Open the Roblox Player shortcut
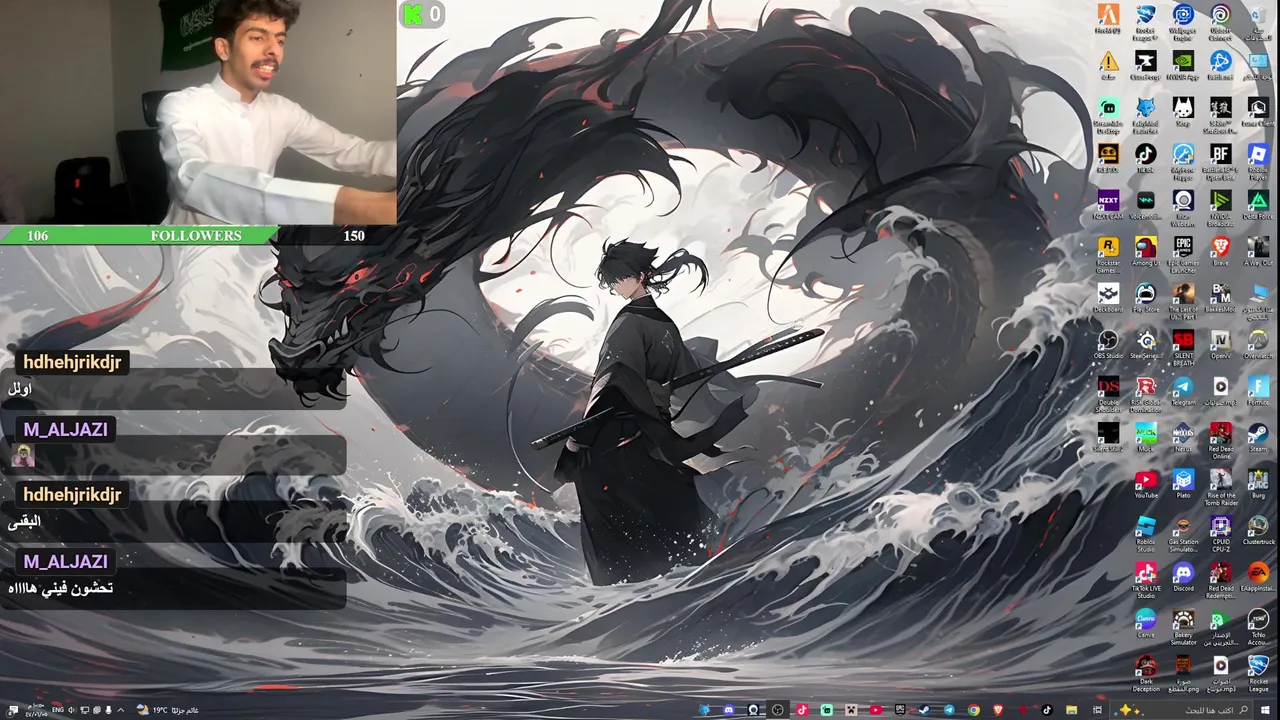 click(1258, 160)
